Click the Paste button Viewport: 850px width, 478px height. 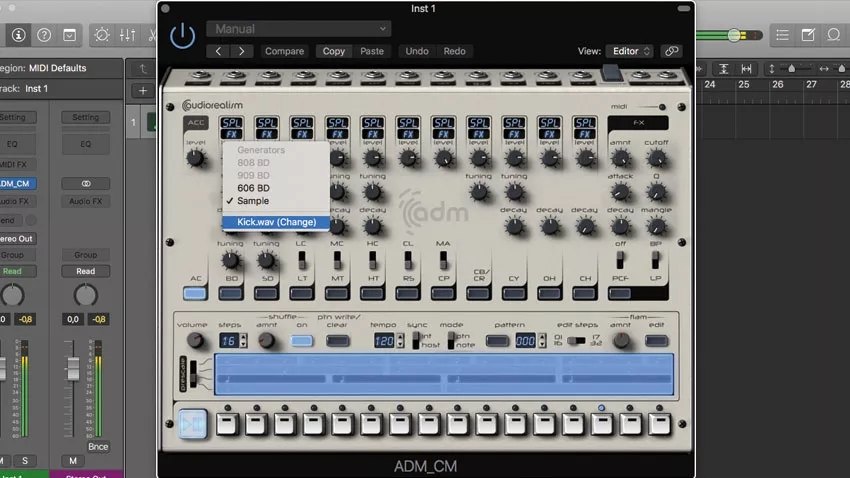[372, 51]
